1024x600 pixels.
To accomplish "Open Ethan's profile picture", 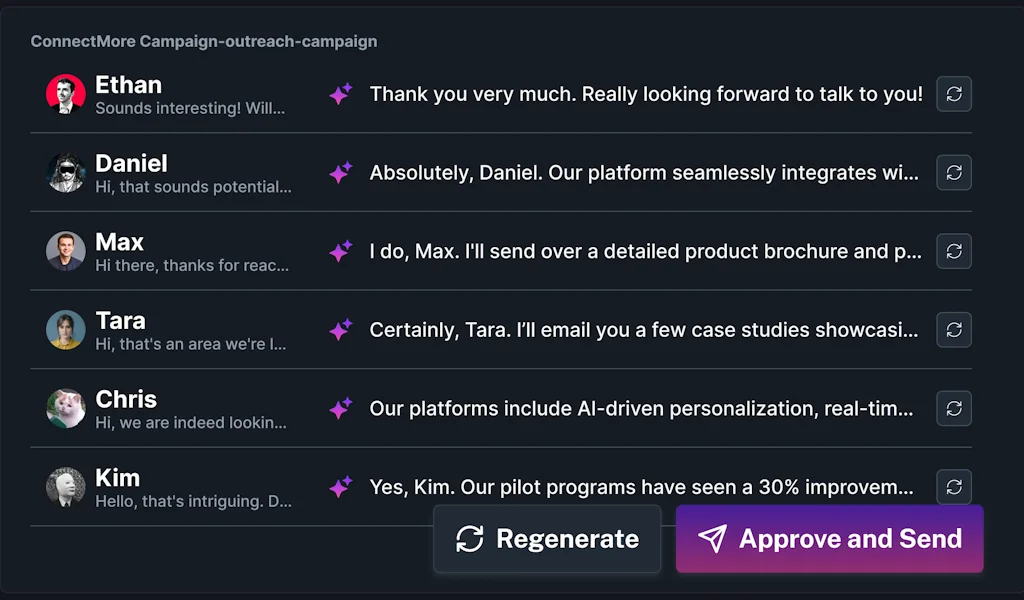I will (66, 94).
